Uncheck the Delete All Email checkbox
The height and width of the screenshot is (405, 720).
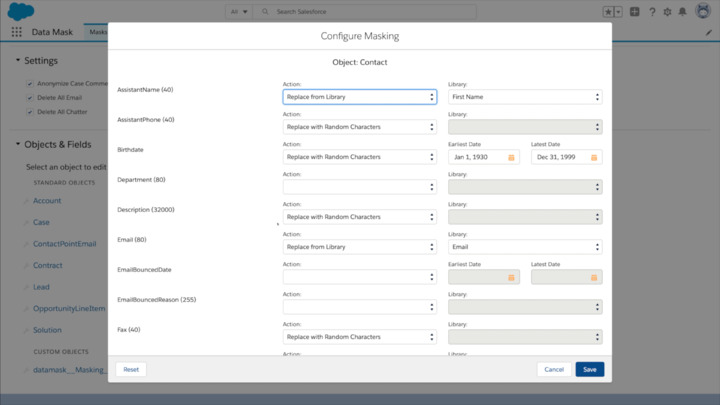click(30, 97)
